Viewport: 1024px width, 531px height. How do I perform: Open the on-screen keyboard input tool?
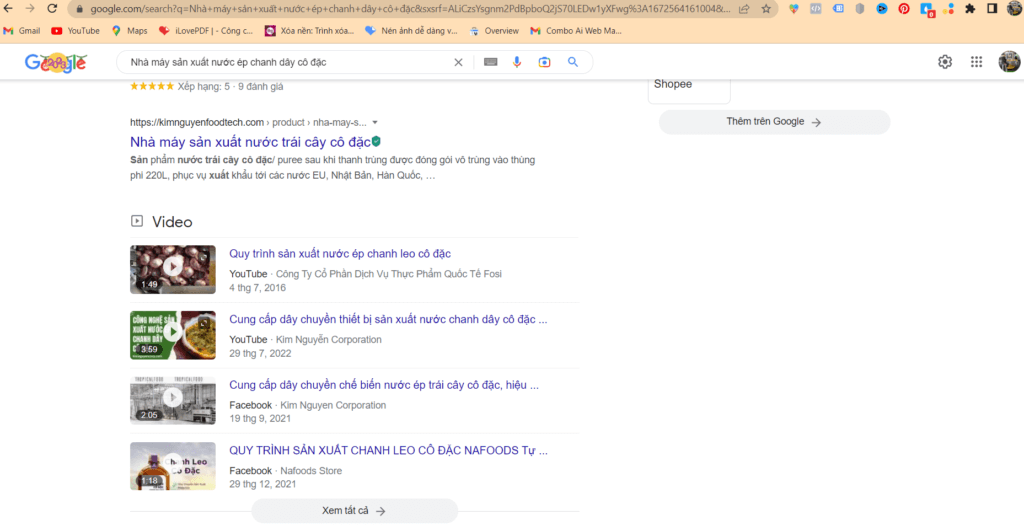[x=490, y=62]
